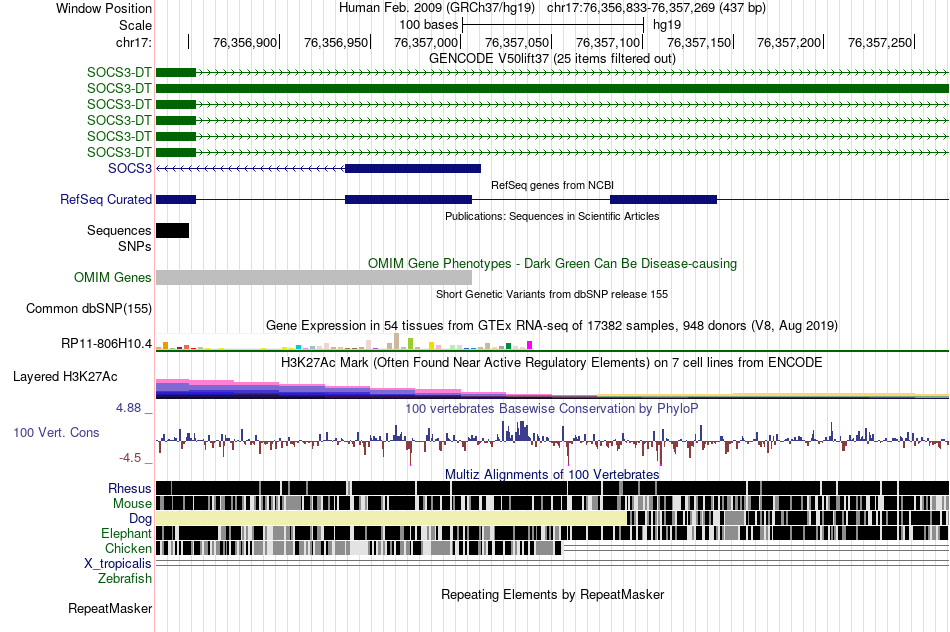Click the RefSeq genes from NCBI title

552,185
